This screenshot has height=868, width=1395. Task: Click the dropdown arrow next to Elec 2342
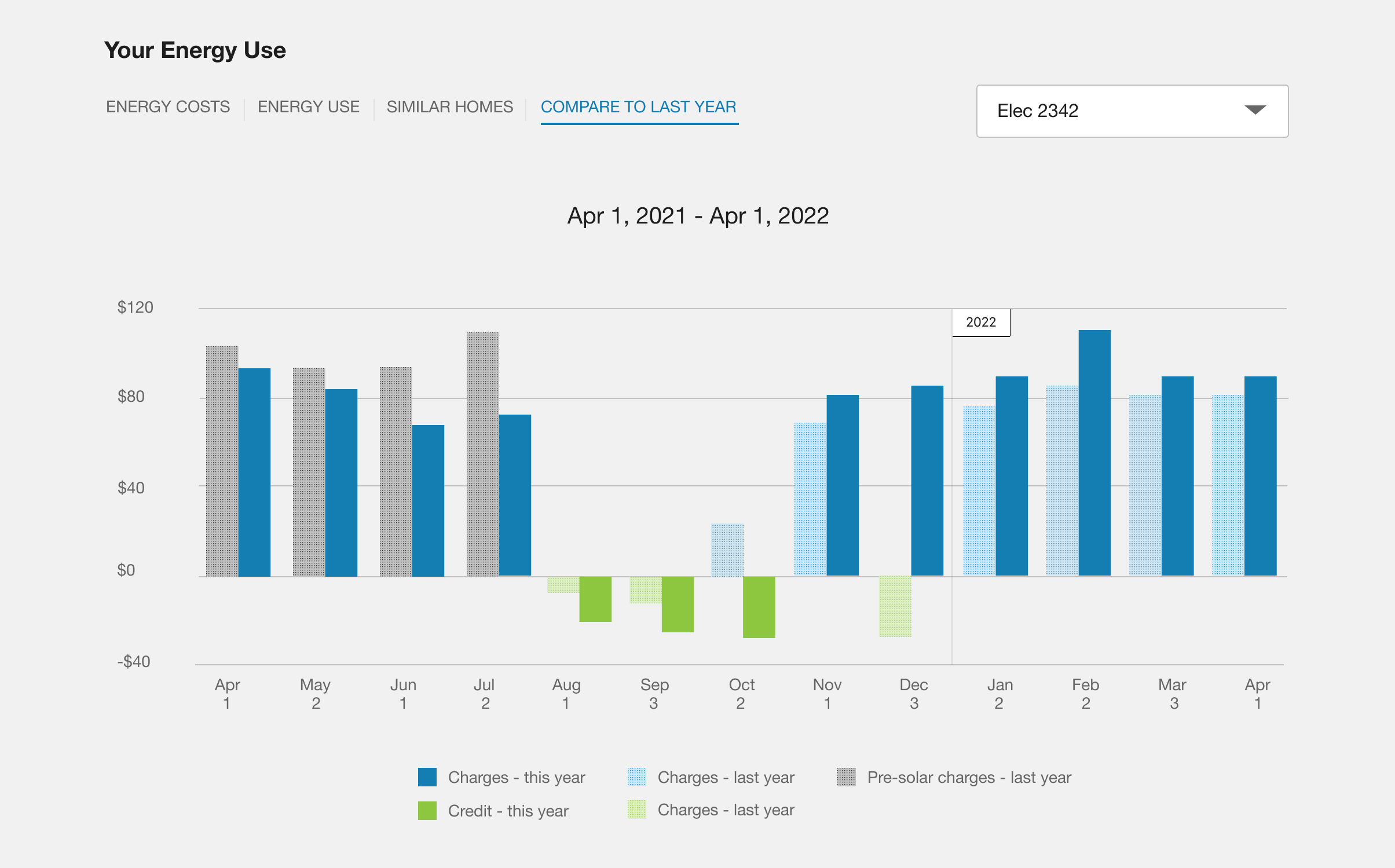pyautogui.click(x=1255, y=110)
